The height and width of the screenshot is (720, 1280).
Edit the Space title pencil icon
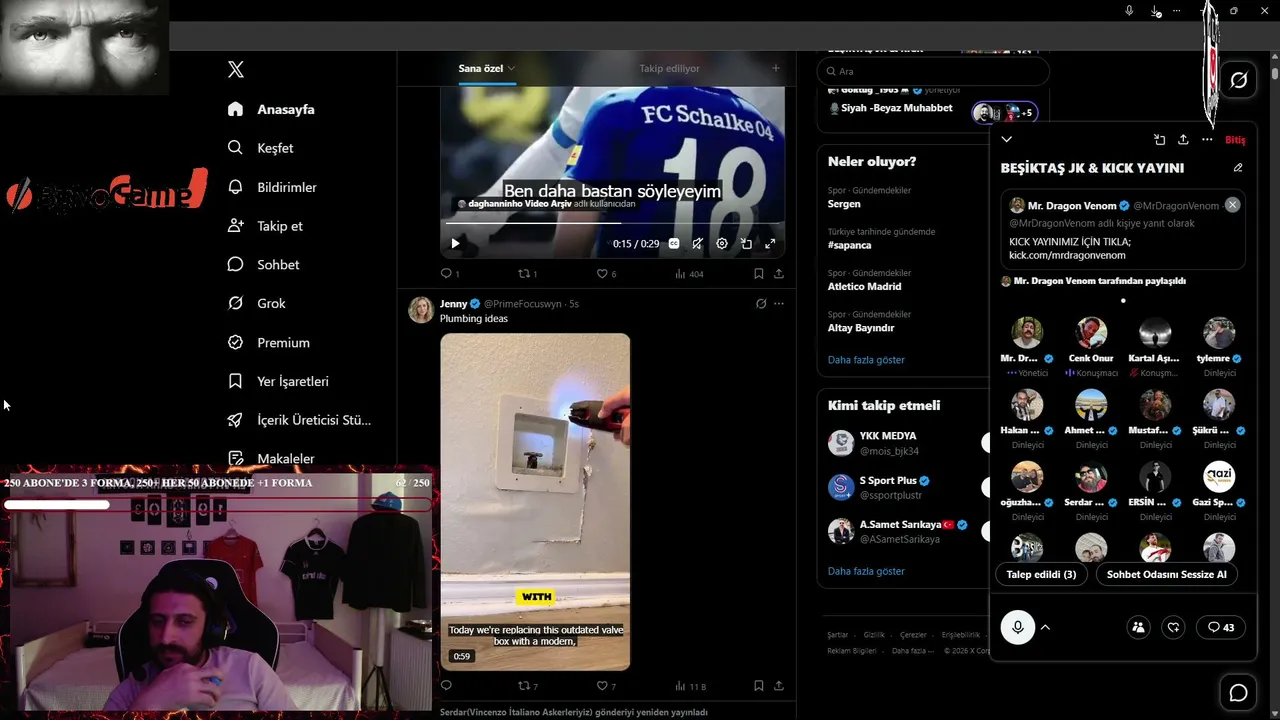tap(1238, 168)
